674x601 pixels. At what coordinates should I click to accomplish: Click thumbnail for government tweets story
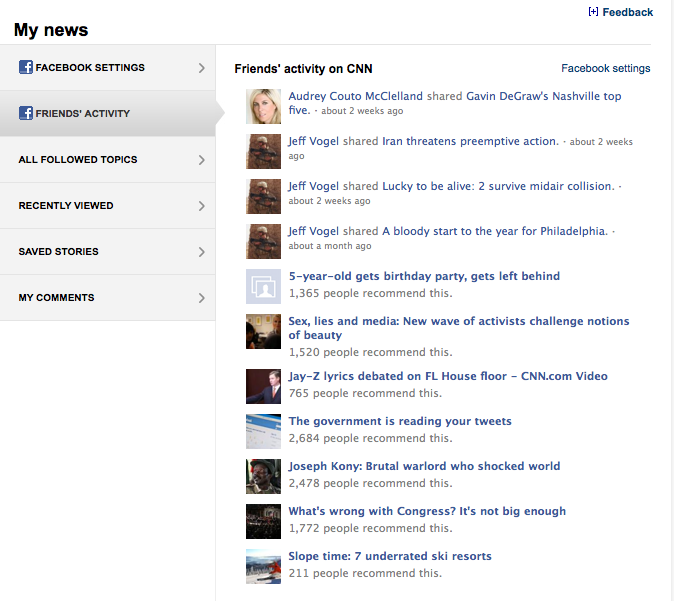click(x=263, y=432)
